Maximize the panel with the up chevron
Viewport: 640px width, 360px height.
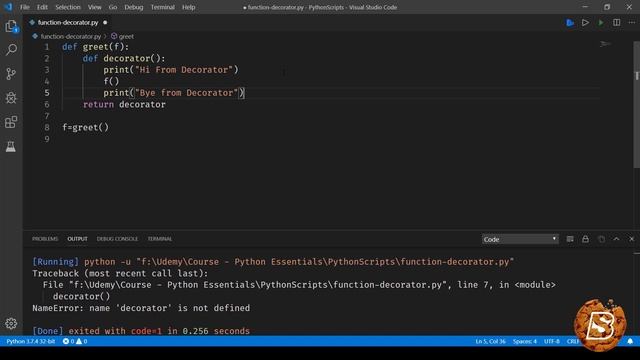[x=616, y=239]
